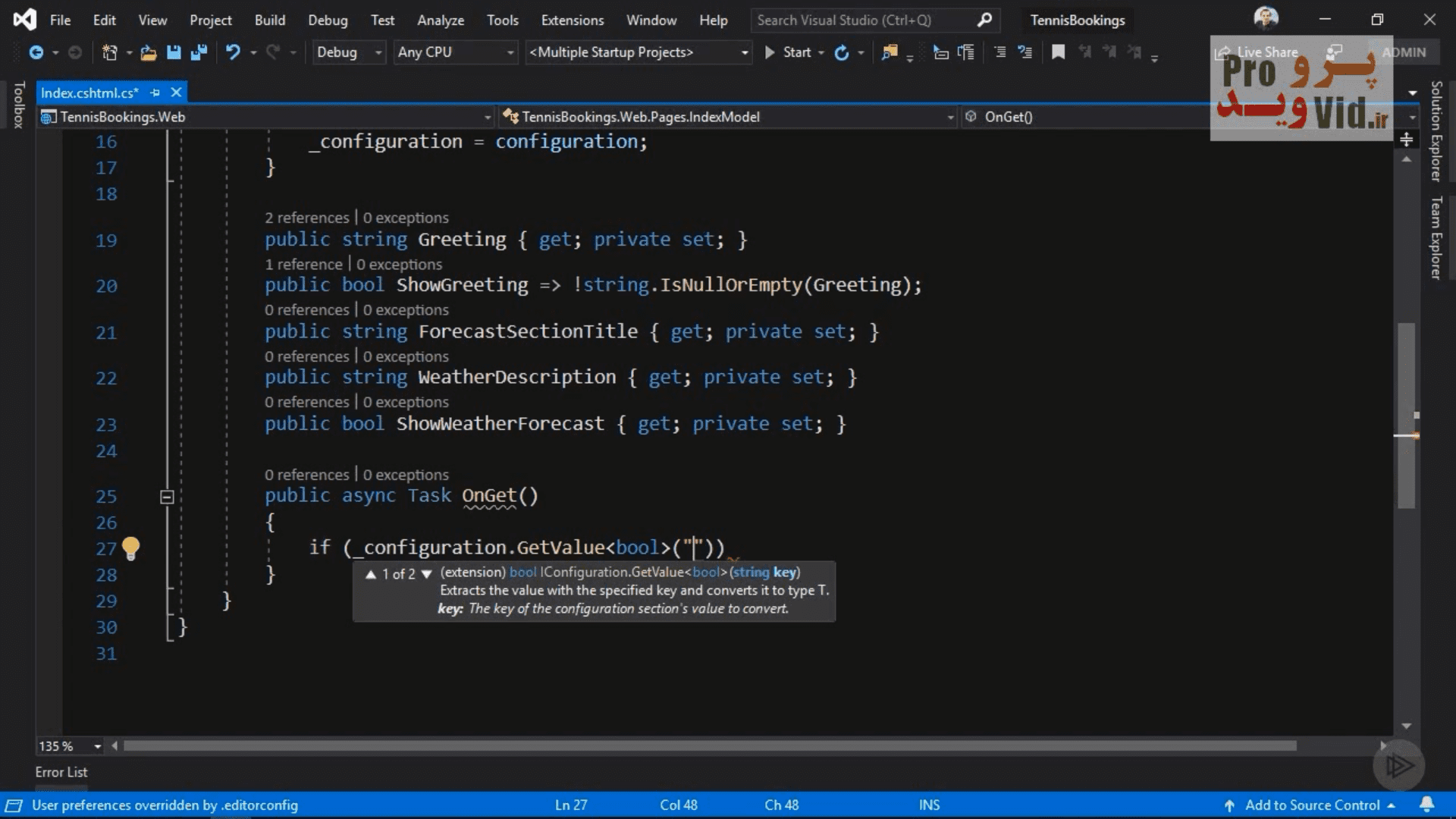
Task: Click the horizontal scrollbar thumb
Action: (710, 746)
